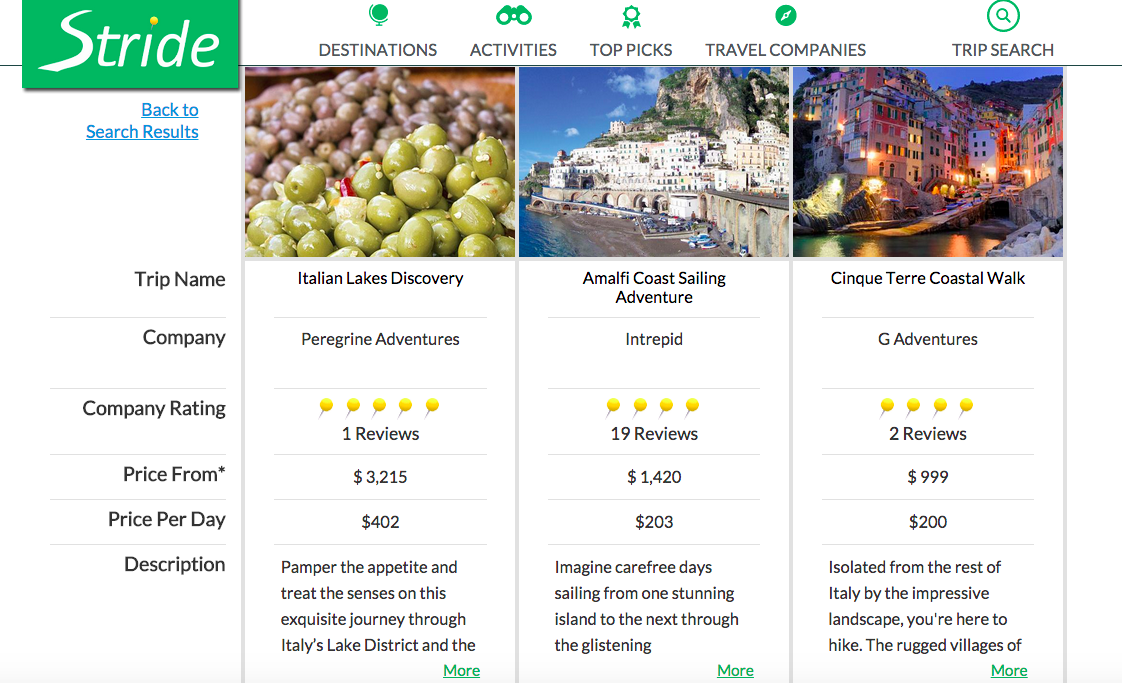Viewport: 1122px width, 683px height.
Task: Click Intrepid company rating pins
Action: (x=653, y=406)
